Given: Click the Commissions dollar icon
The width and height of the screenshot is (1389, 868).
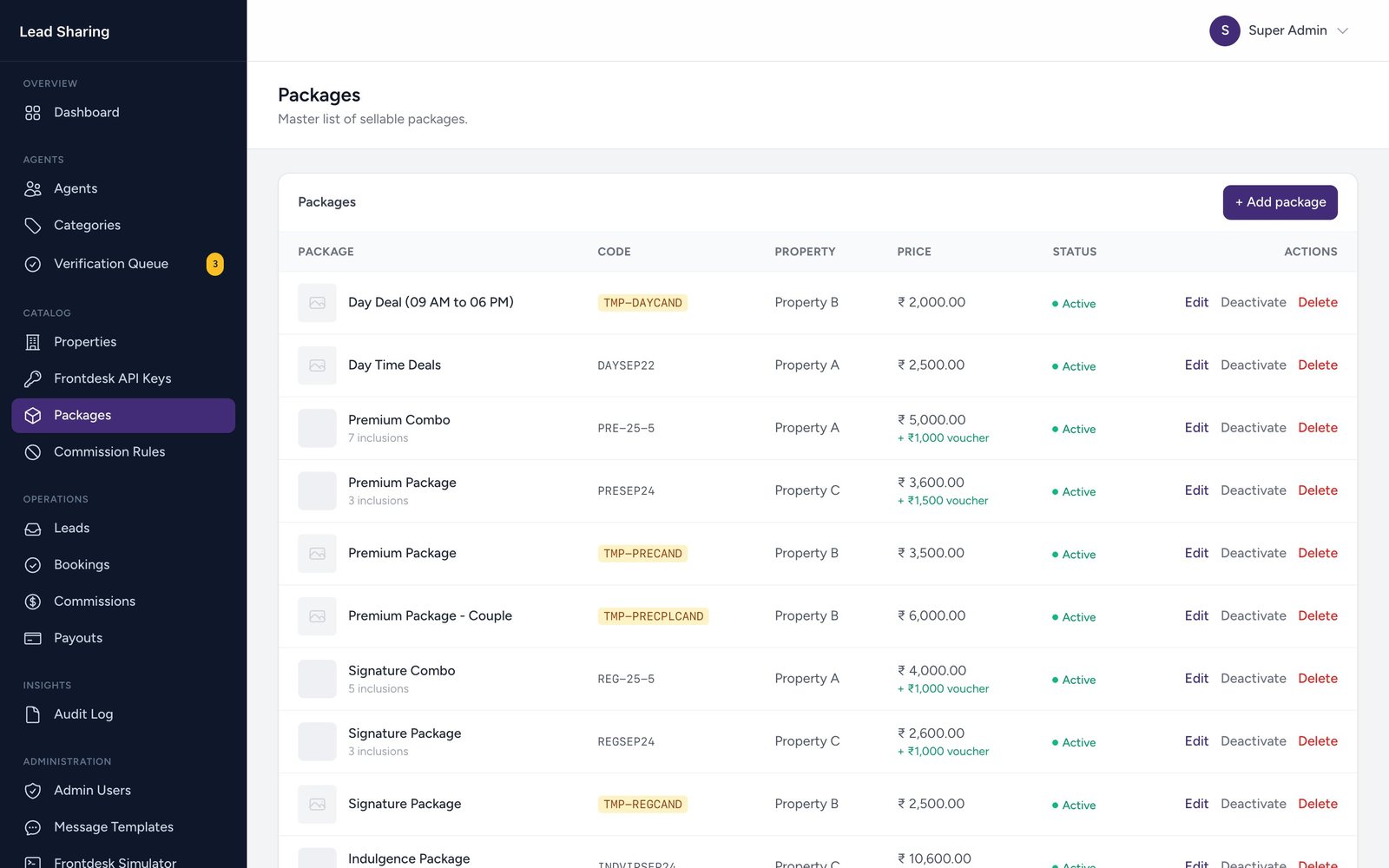Looking at the screenshot, I should click(33, 602).
